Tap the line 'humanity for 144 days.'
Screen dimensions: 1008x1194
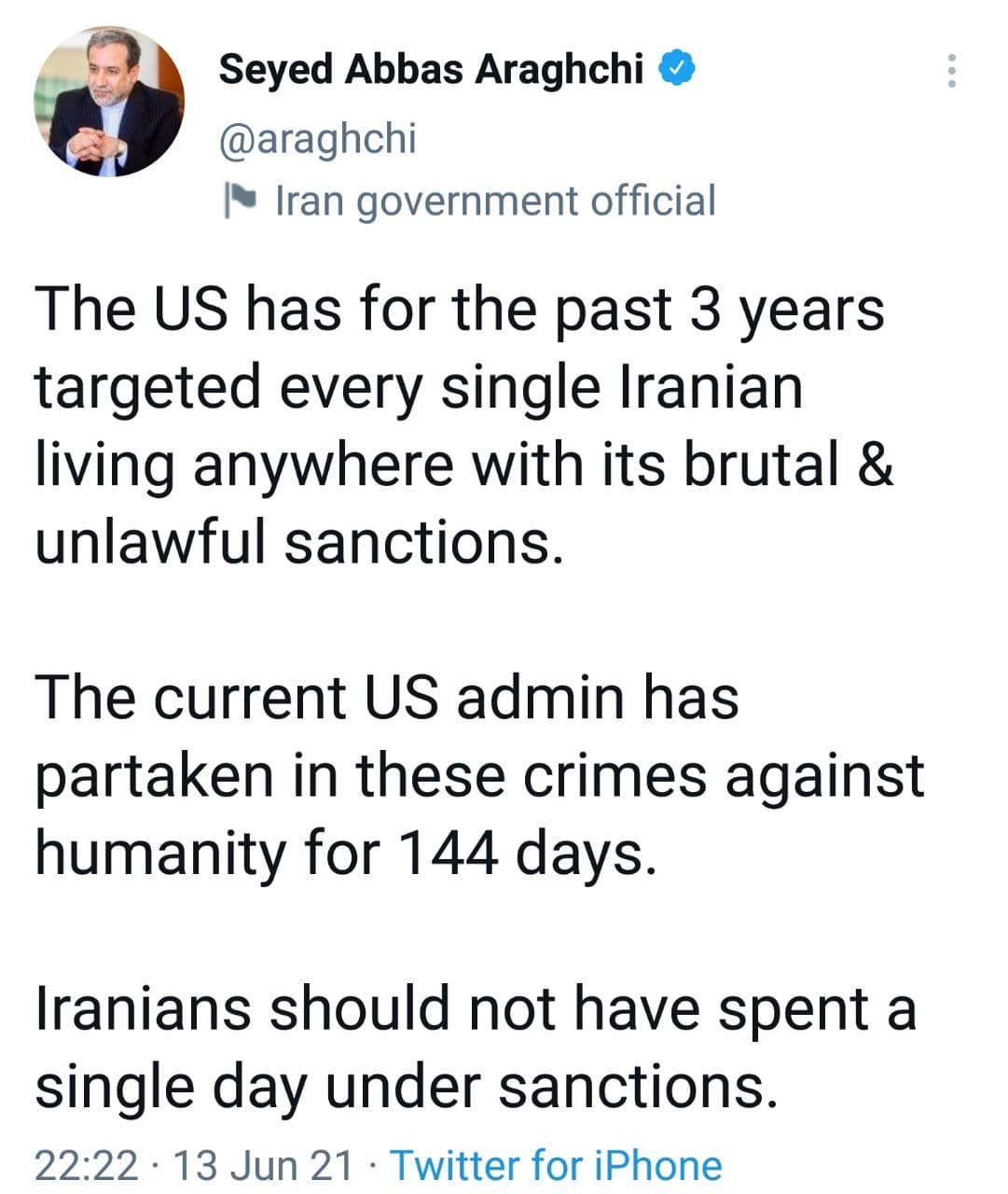click(346, 853)
